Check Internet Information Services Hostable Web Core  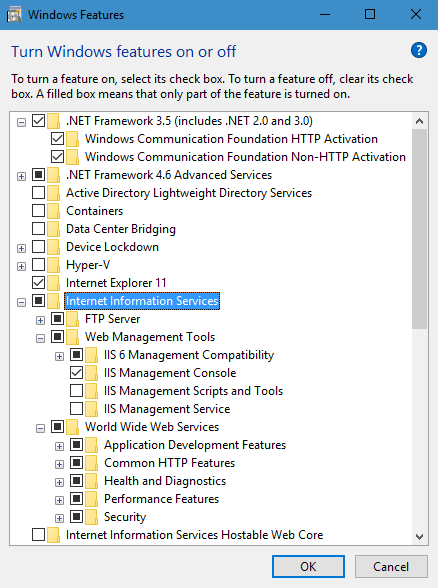38,535
